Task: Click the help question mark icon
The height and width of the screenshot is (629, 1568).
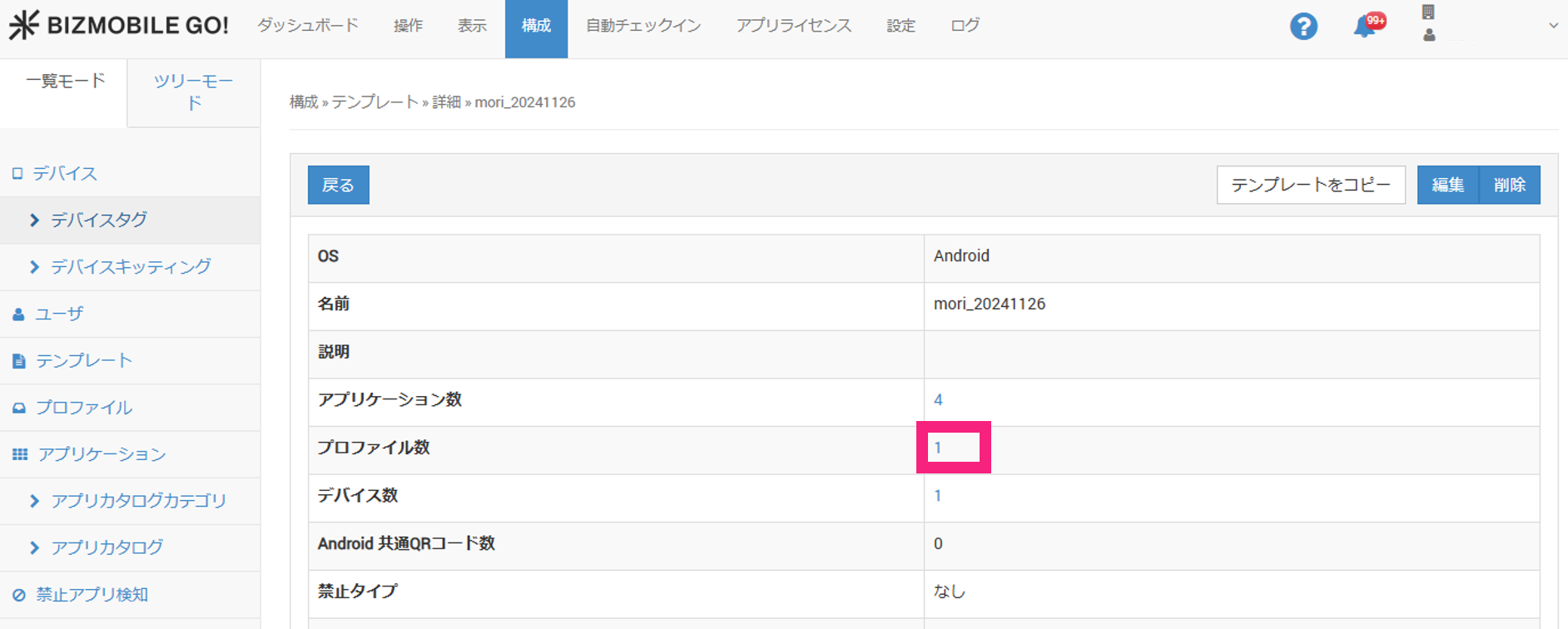Action: pyautogui.click(x=1303, y=27)
